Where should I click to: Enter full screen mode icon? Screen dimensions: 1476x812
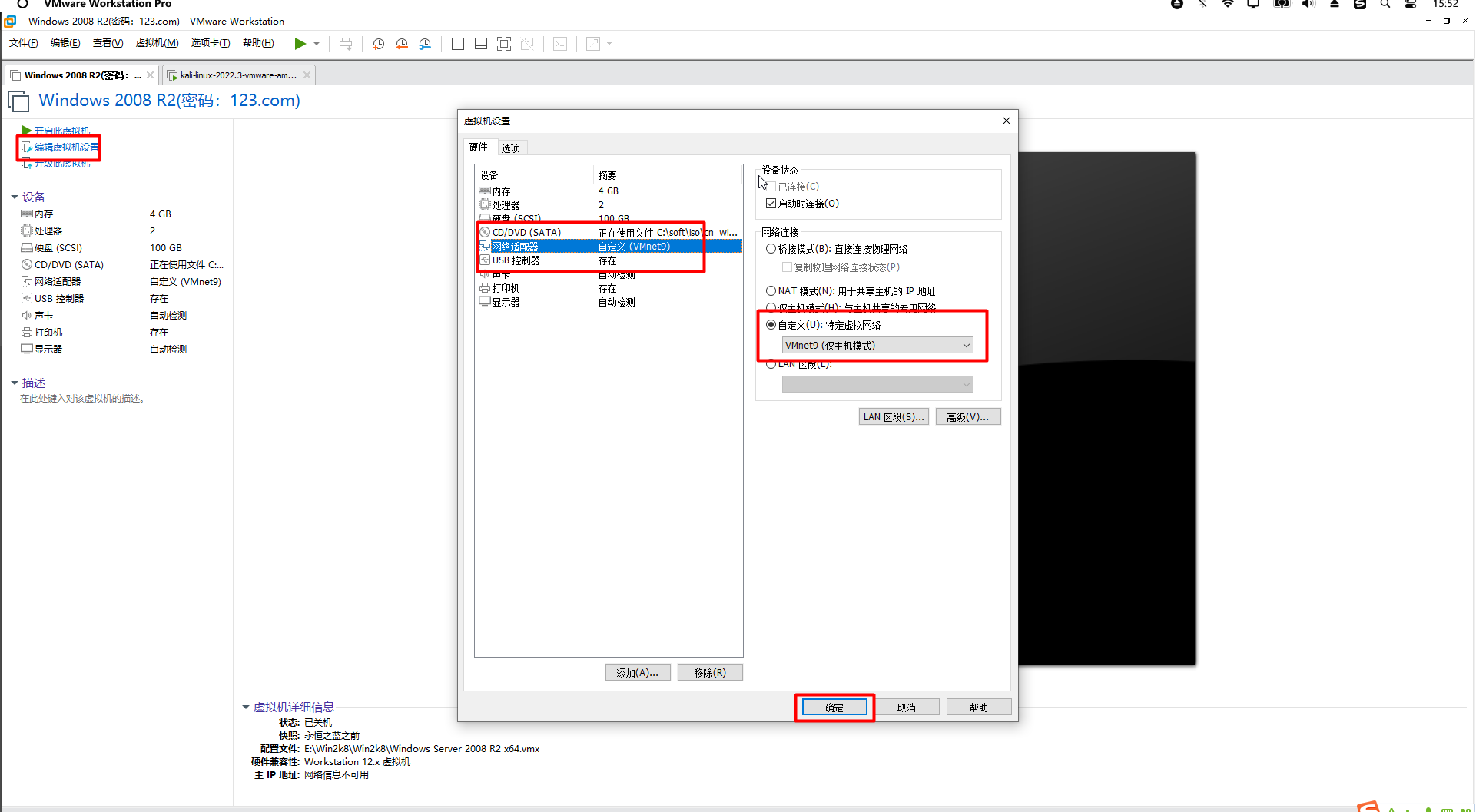(x=504, y=44)
